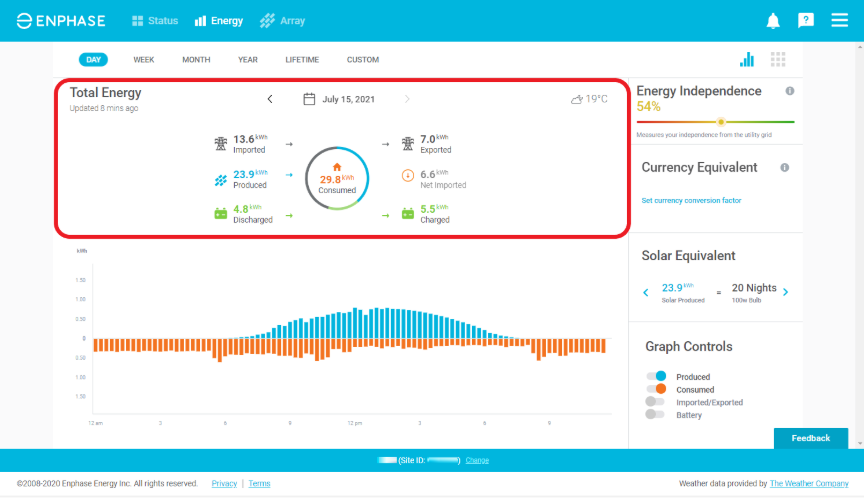The height and width of the screenshot is (498, 864).
Task: Show next Solar Equivalent comparison
Action: (x=786, y=293)
